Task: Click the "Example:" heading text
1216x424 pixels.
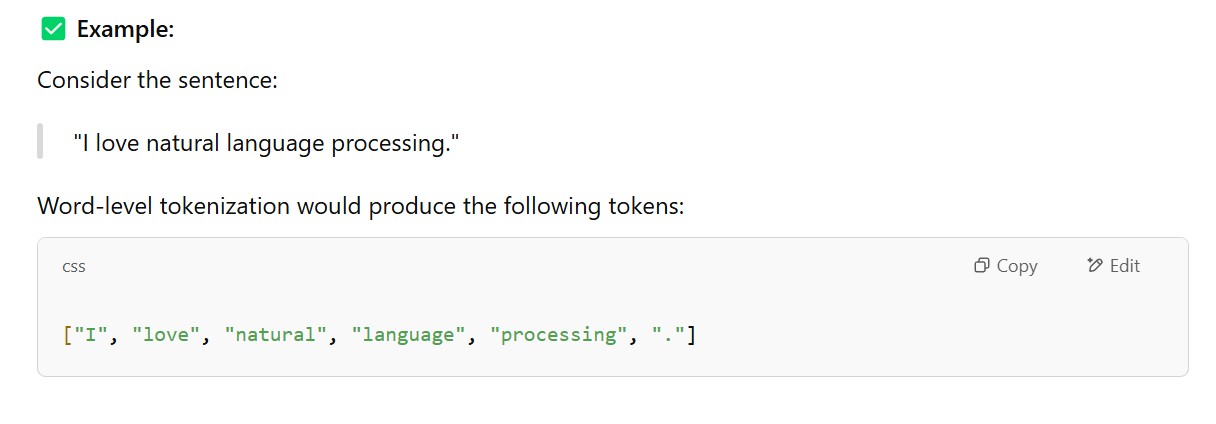Action: (x=125, y=30)
